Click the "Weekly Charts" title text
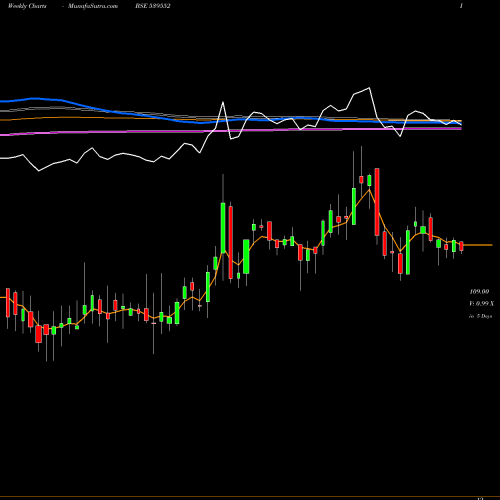The width and height of the screenshot is (500, 500). (27, 6)
